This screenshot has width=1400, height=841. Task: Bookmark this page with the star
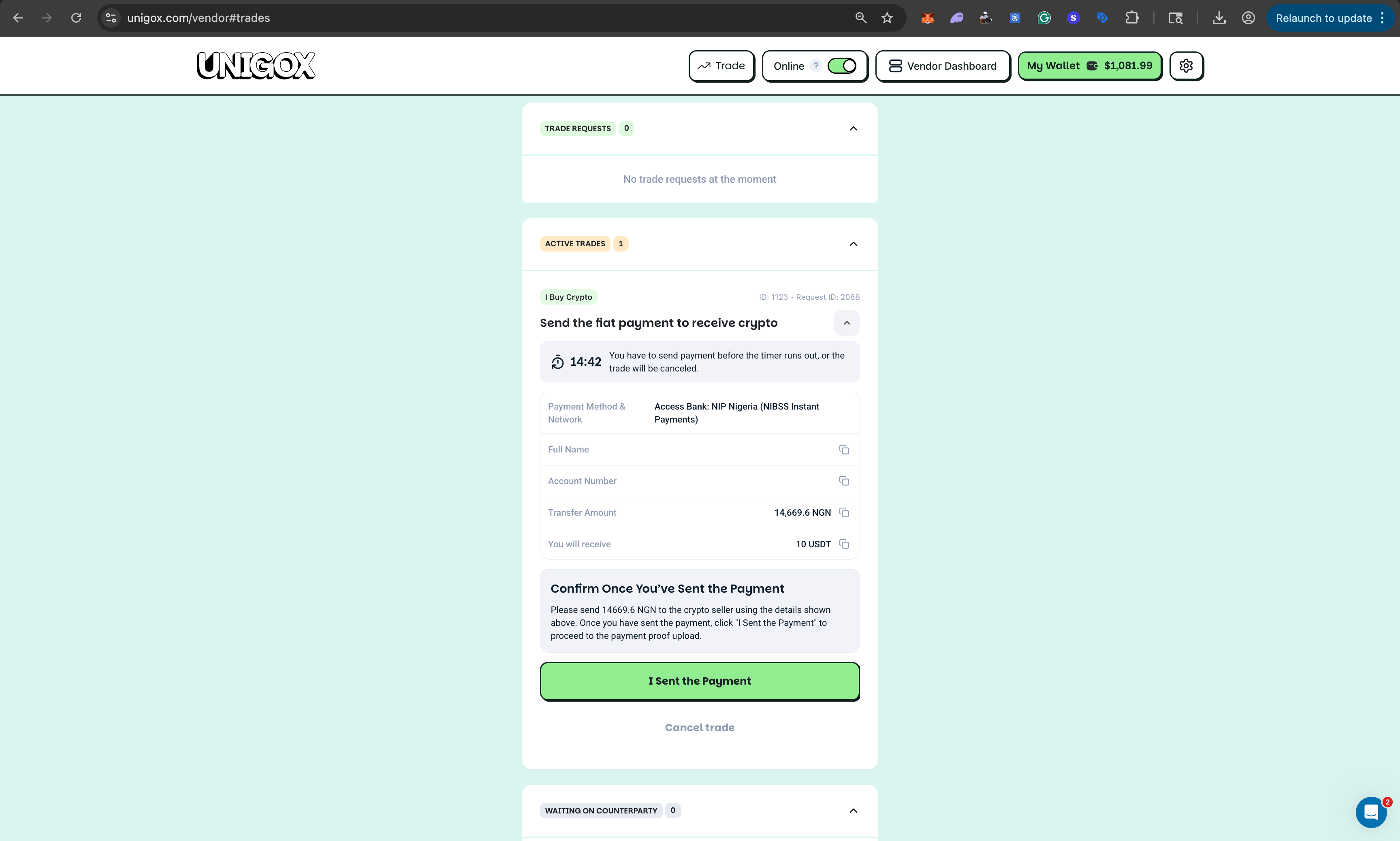[887, 18]
